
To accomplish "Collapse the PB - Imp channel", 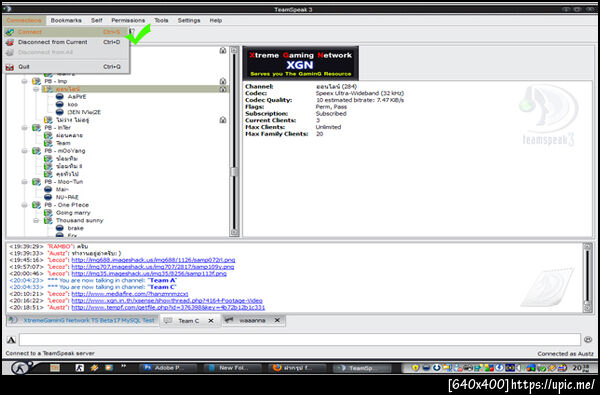I will pos(24,81).
